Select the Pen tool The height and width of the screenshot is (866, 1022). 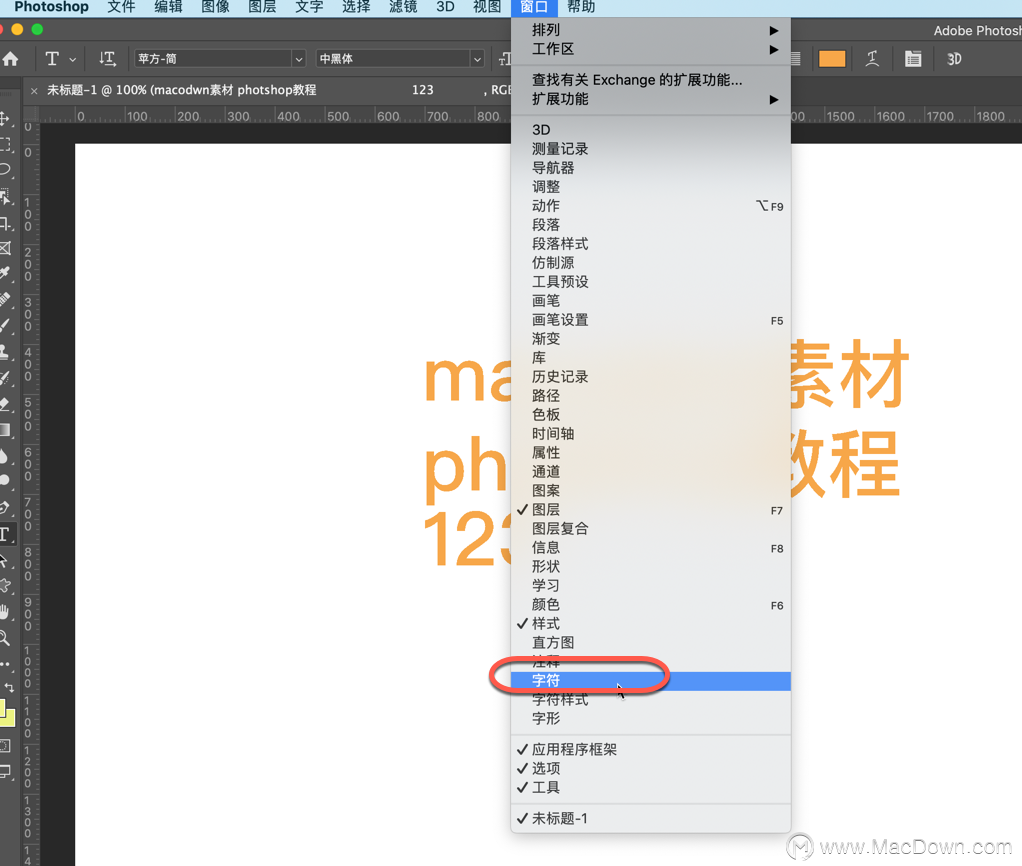coord(5,508)
